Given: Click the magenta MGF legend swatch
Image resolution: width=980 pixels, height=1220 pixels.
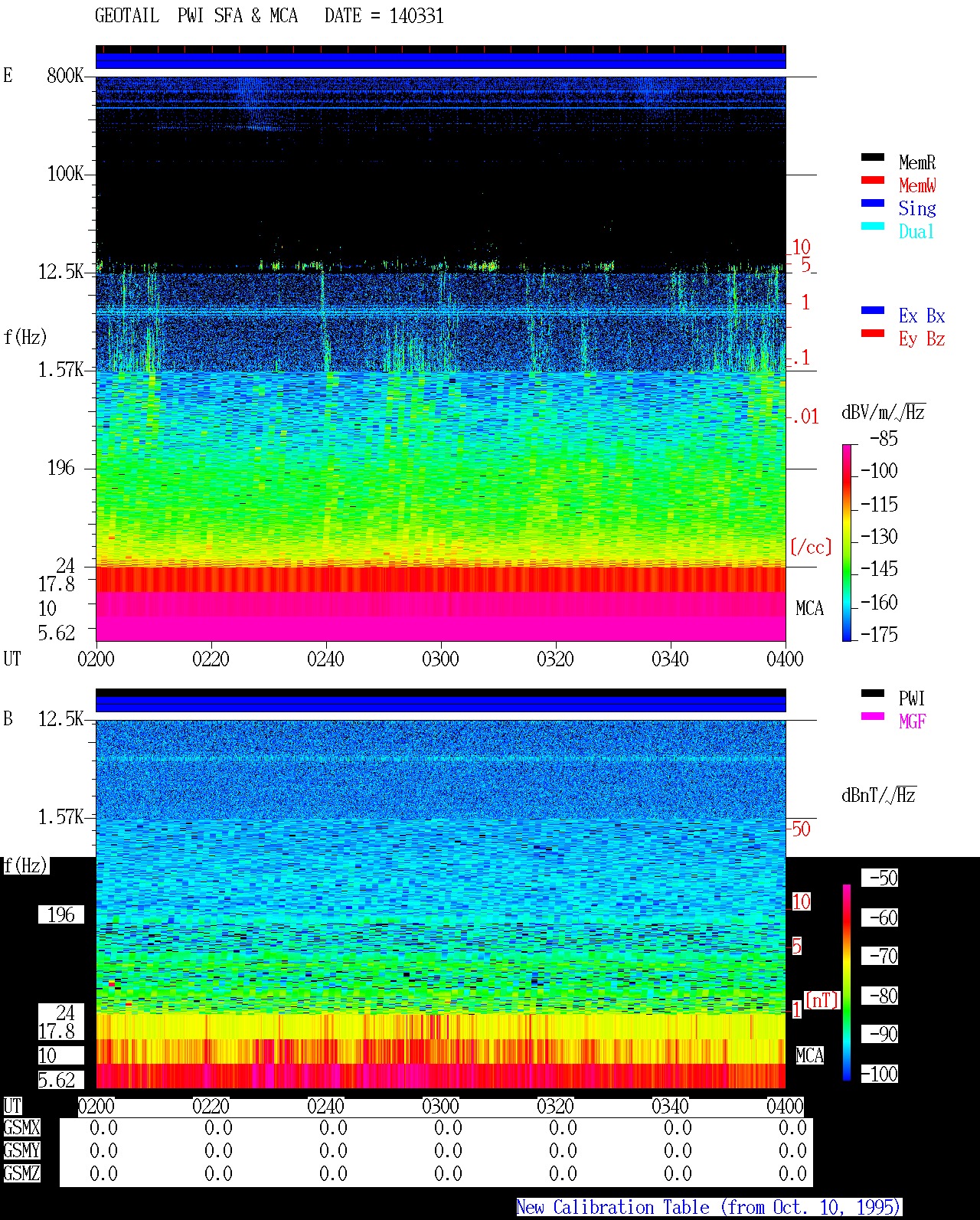Looking at the screenshot, I should click(872, 716).
